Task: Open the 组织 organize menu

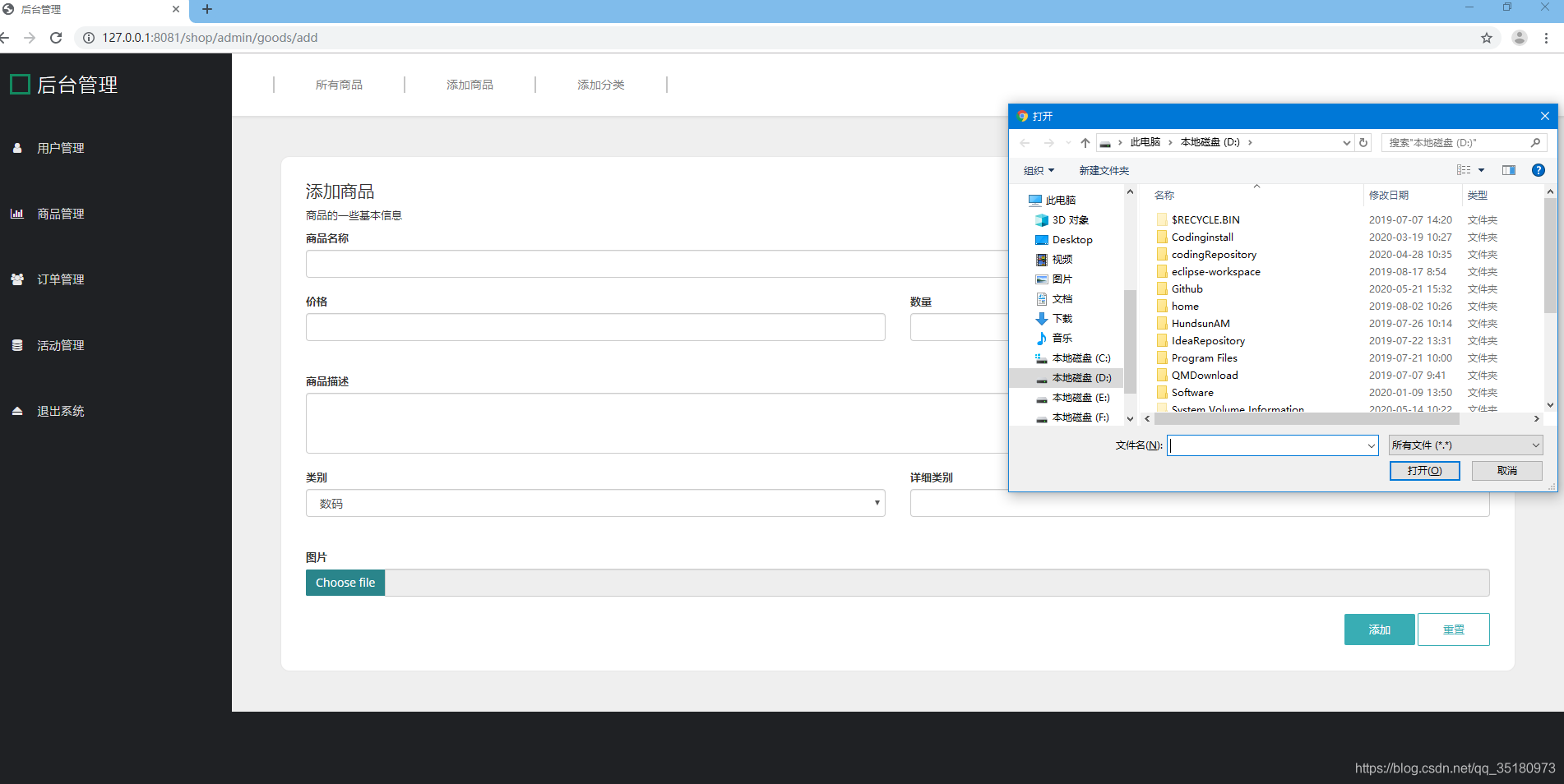Action: click(x=1039, y=170)
